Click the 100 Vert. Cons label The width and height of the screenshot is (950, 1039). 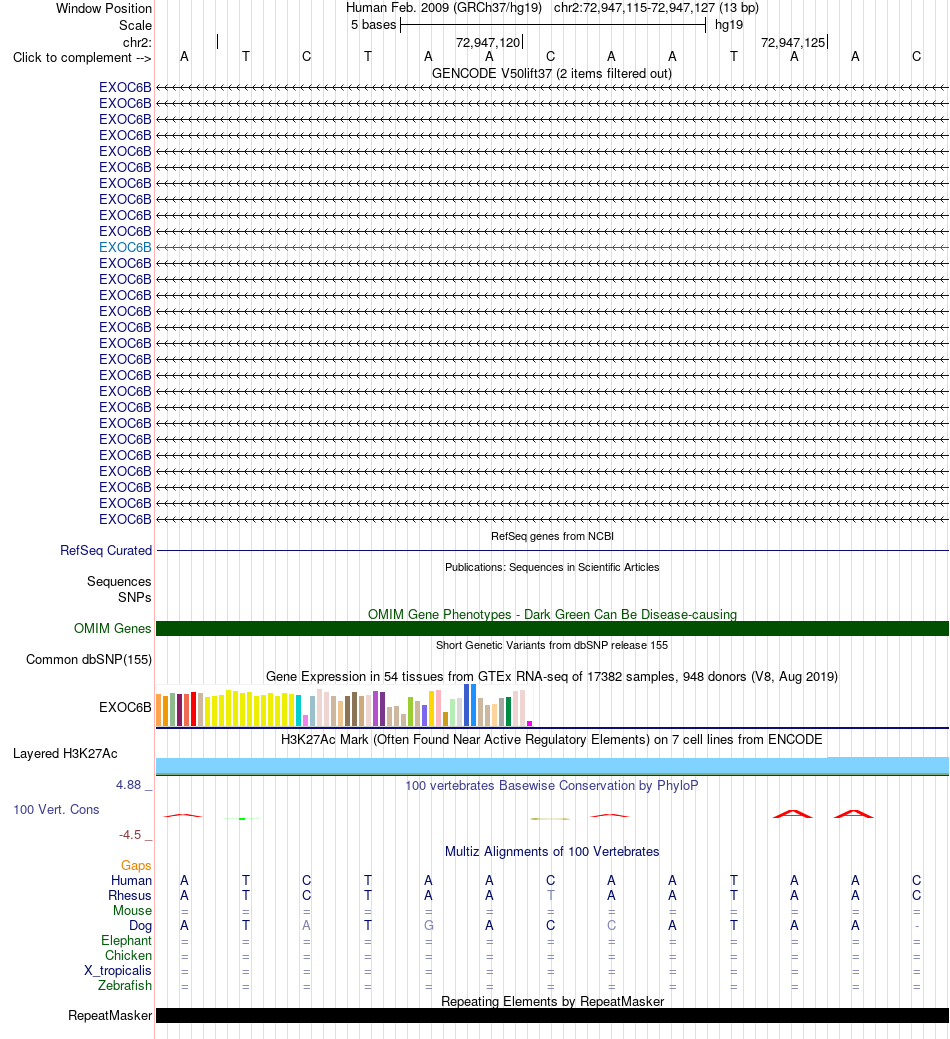pyautogui.click(x=56, y=810)
